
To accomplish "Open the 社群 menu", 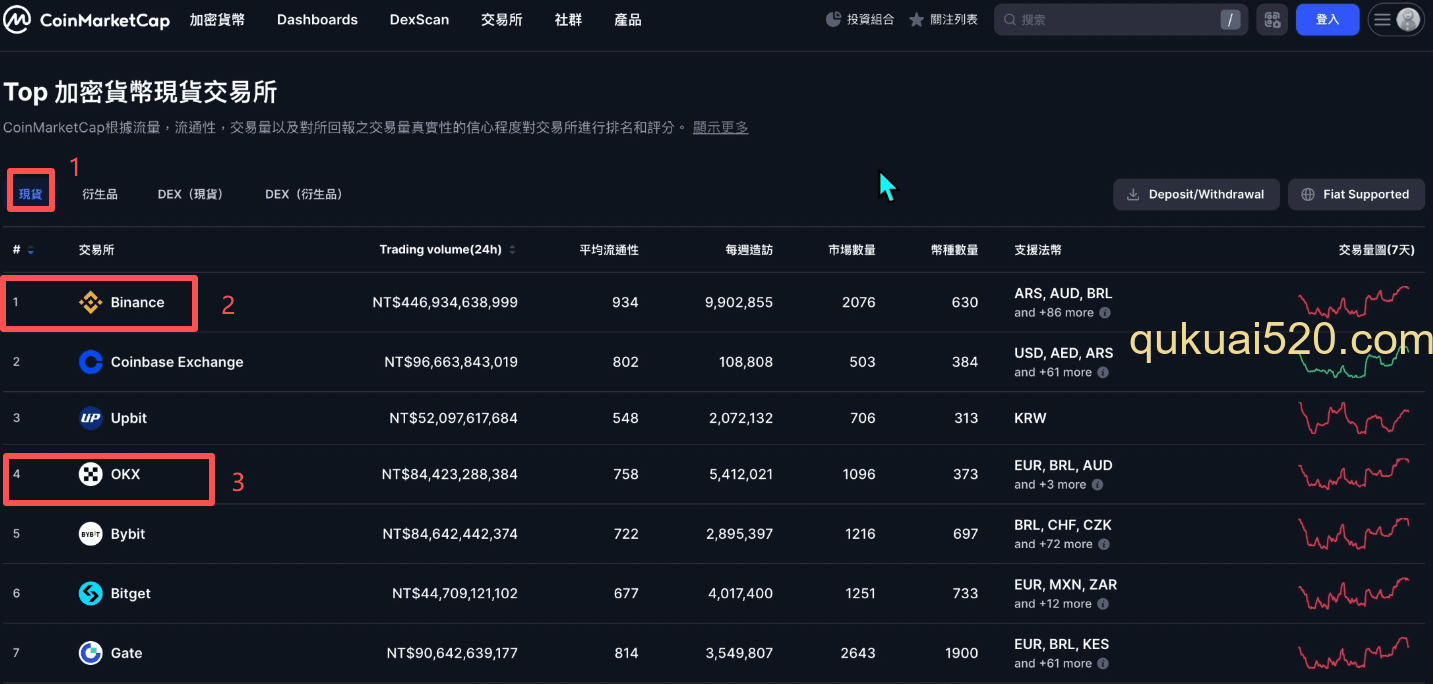I will coord(568,20).
